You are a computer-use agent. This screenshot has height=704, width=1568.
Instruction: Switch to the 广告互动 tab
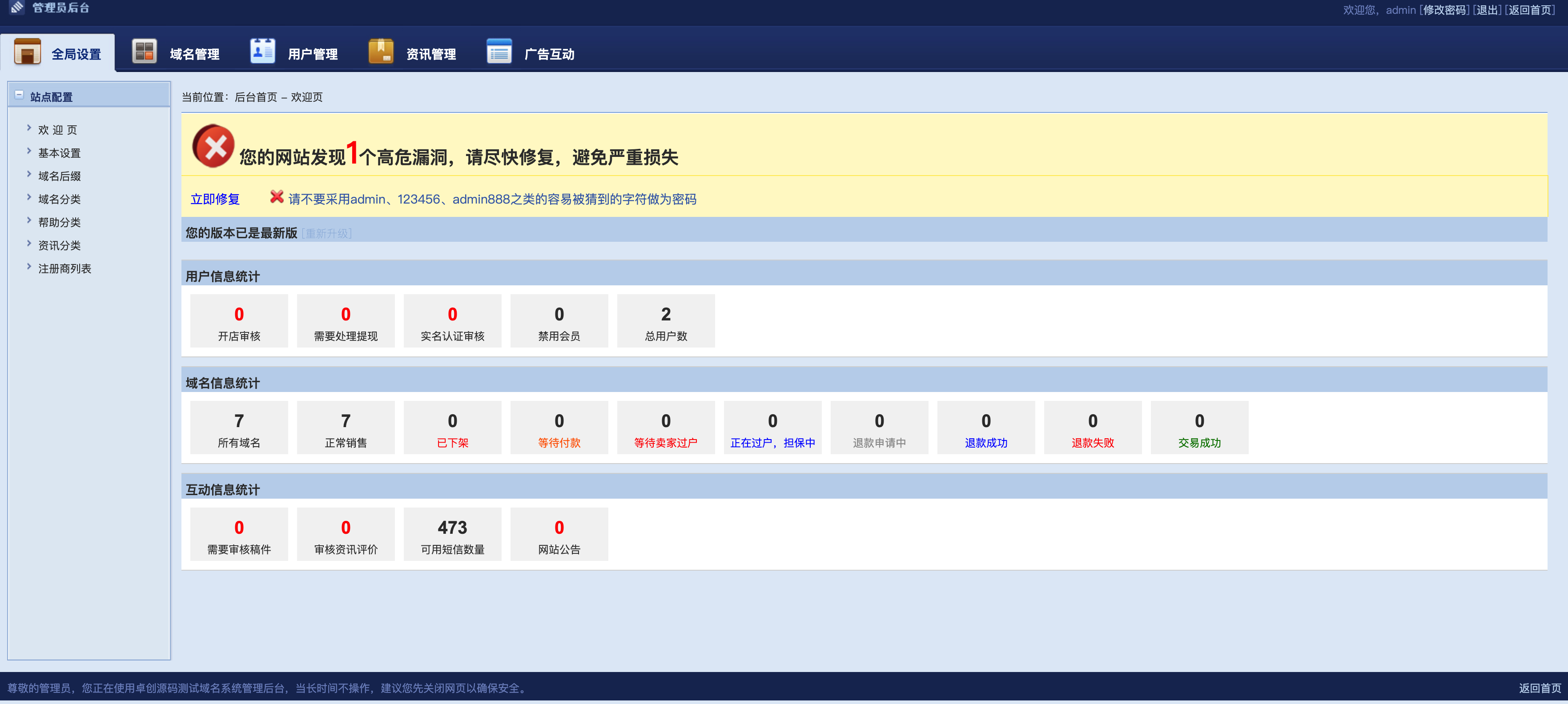pos(530,53)
